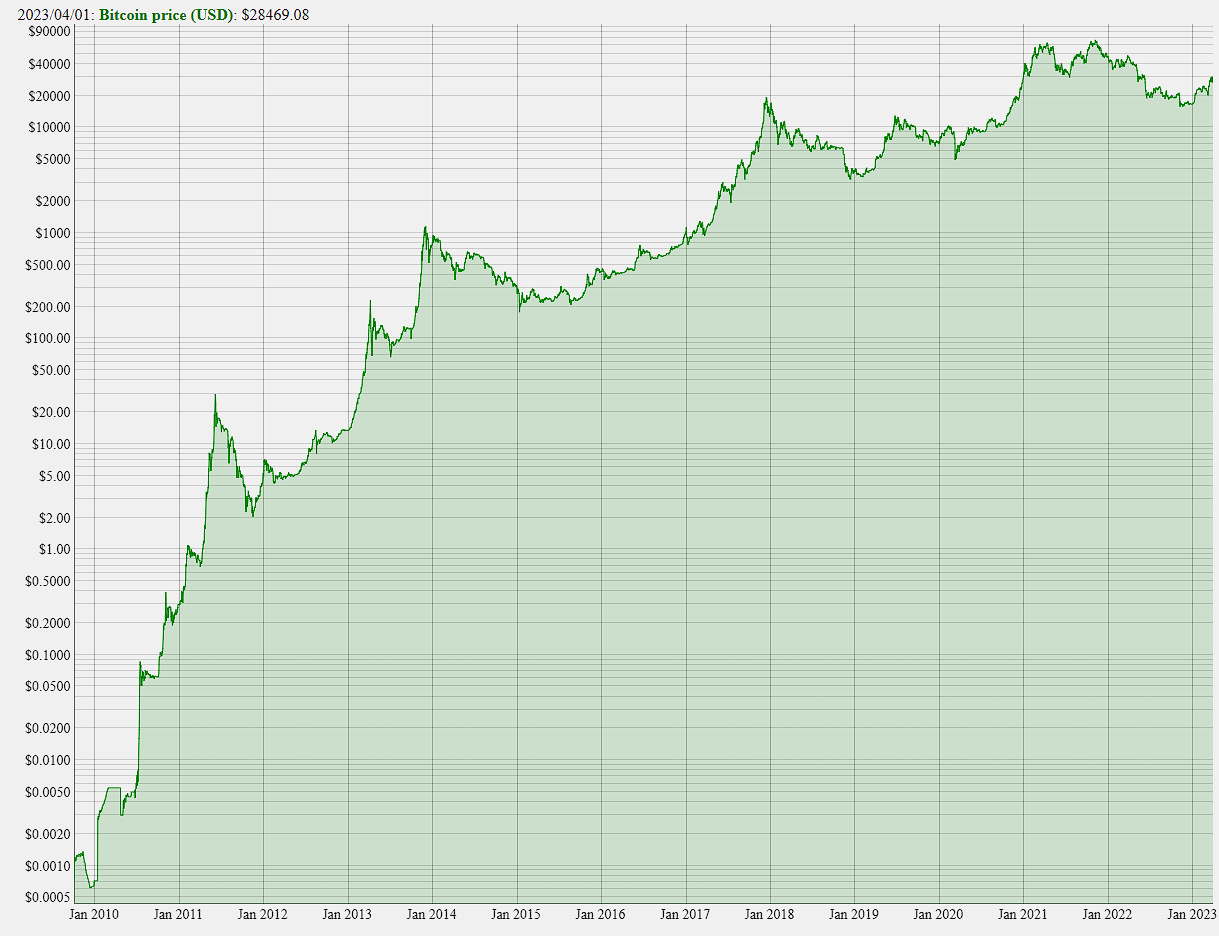
Task: Click the Jan 2015 x-axis label
Action: (x=517, y=914)
